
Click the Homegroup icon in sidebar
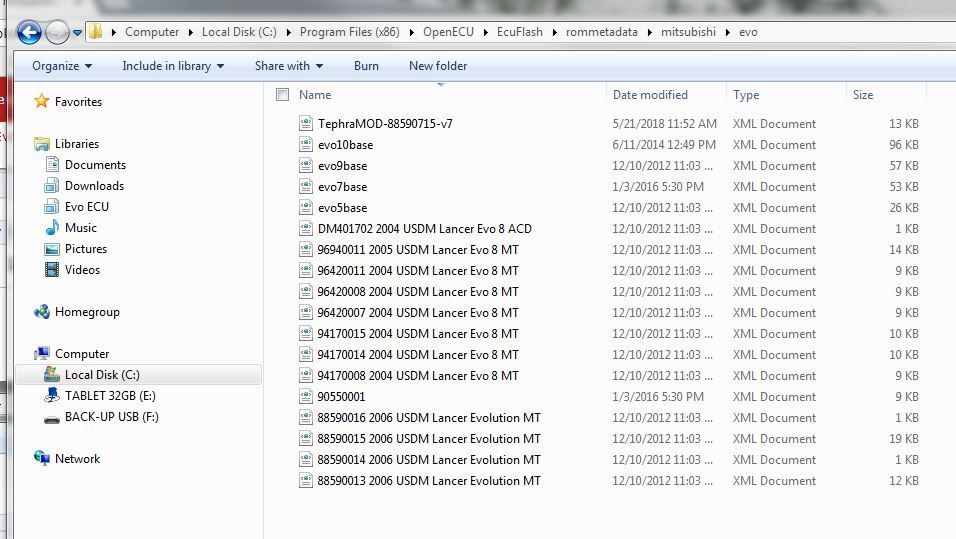41,312
